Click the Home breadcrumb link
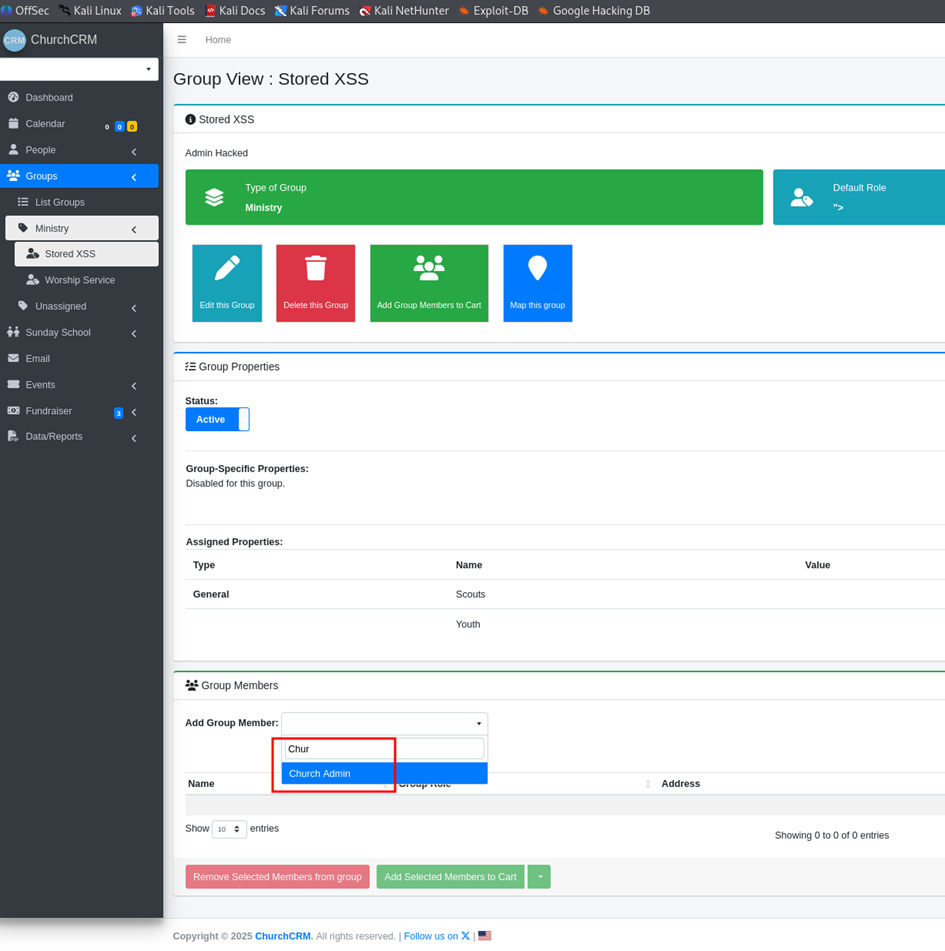The height and width of the screenshot is (951, 945). point(218,39)
